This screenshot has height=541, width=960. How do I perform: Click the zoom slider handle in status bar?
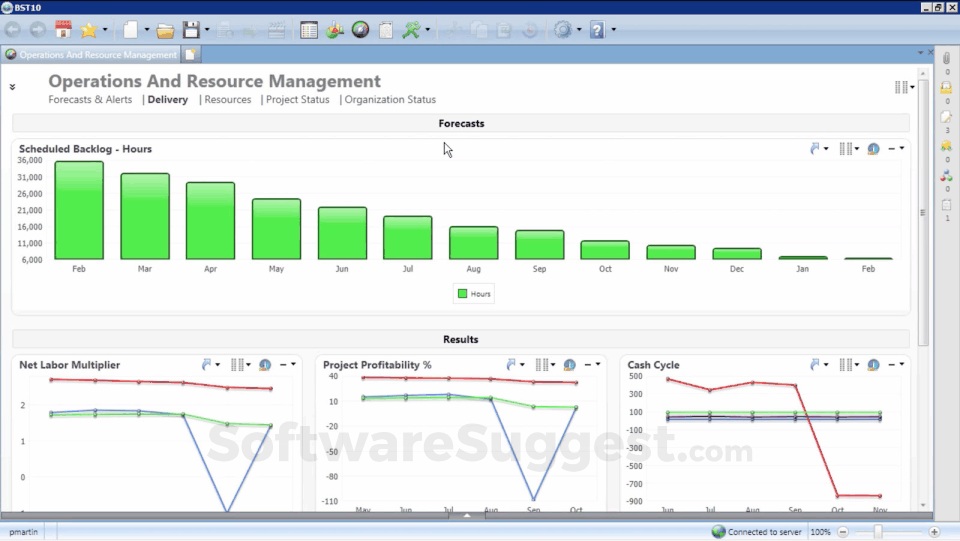click(878, 532)
